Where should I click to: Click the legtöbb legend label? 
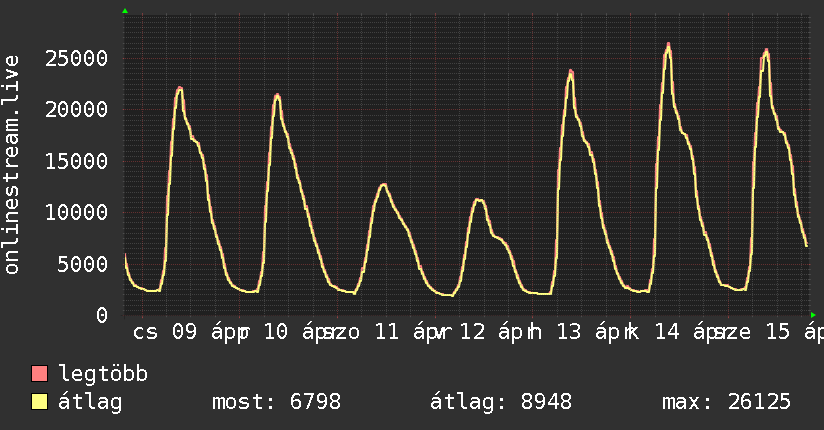pos(103,373)
